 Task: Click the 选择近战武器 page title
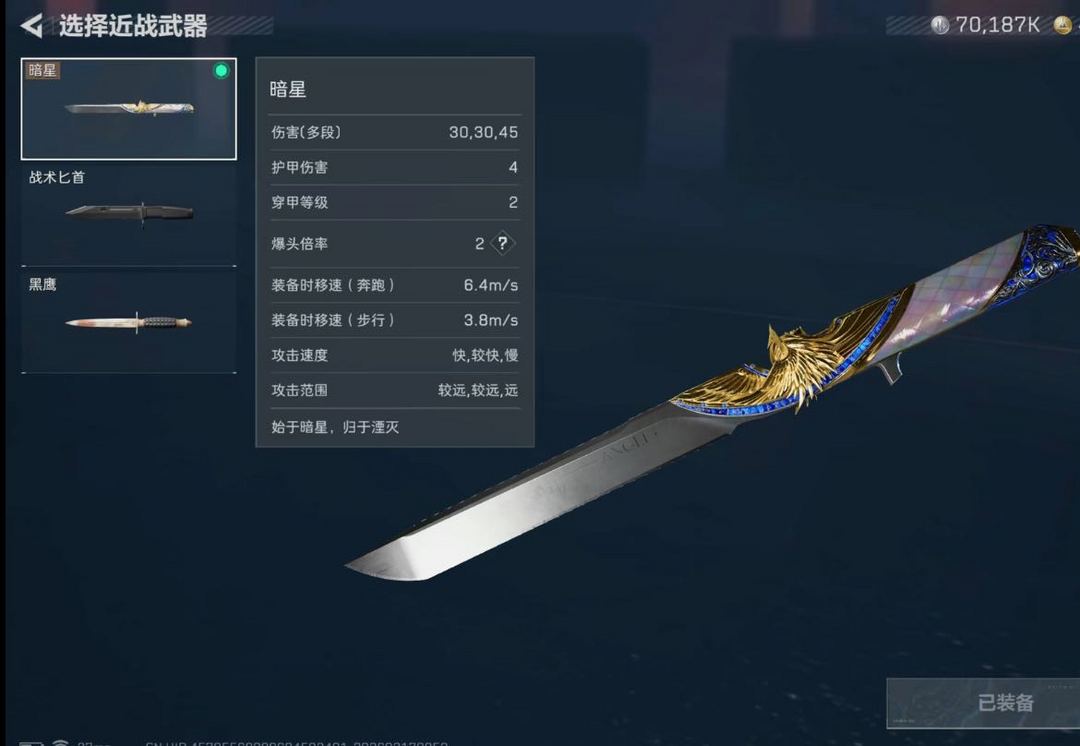coord(133,26)
